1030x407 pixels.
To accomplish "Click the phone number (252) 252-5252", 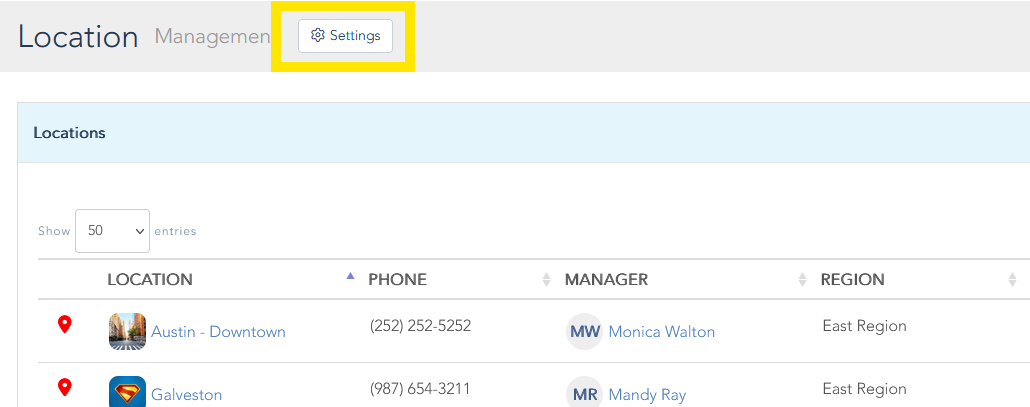I will (x=420, y=326).
